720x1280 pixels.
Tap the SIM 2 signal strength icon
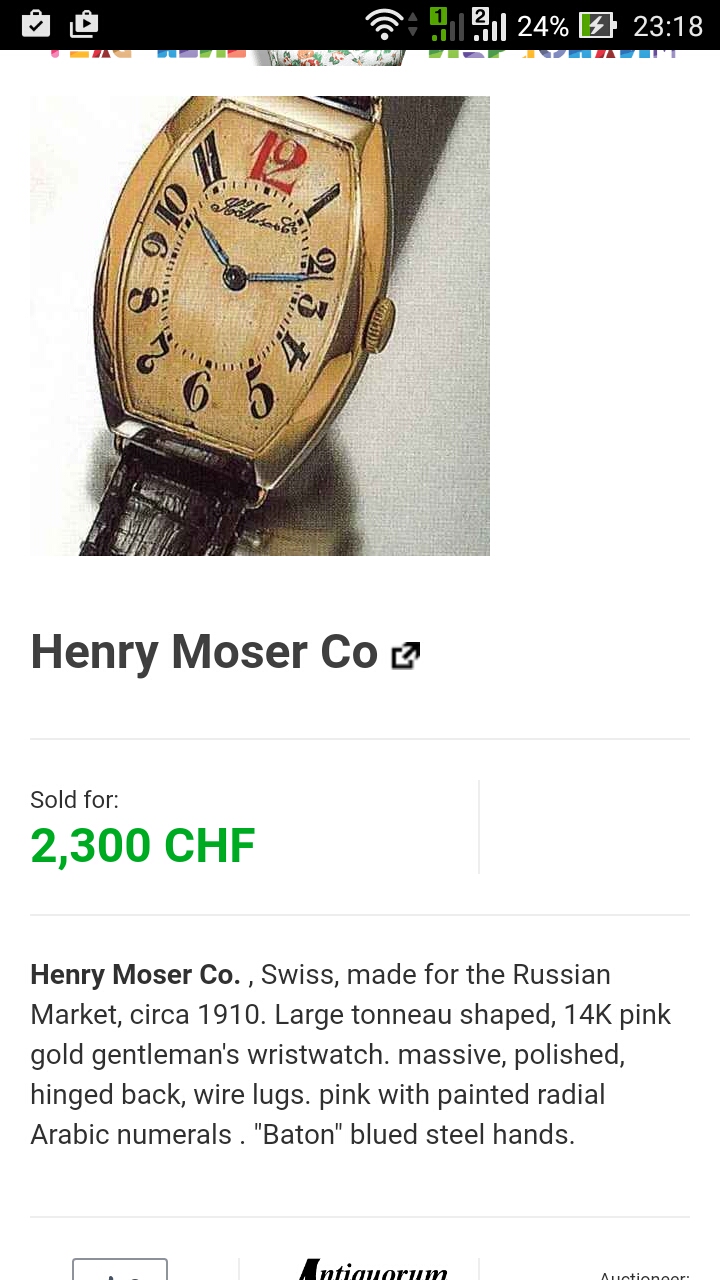pos(489,24)
